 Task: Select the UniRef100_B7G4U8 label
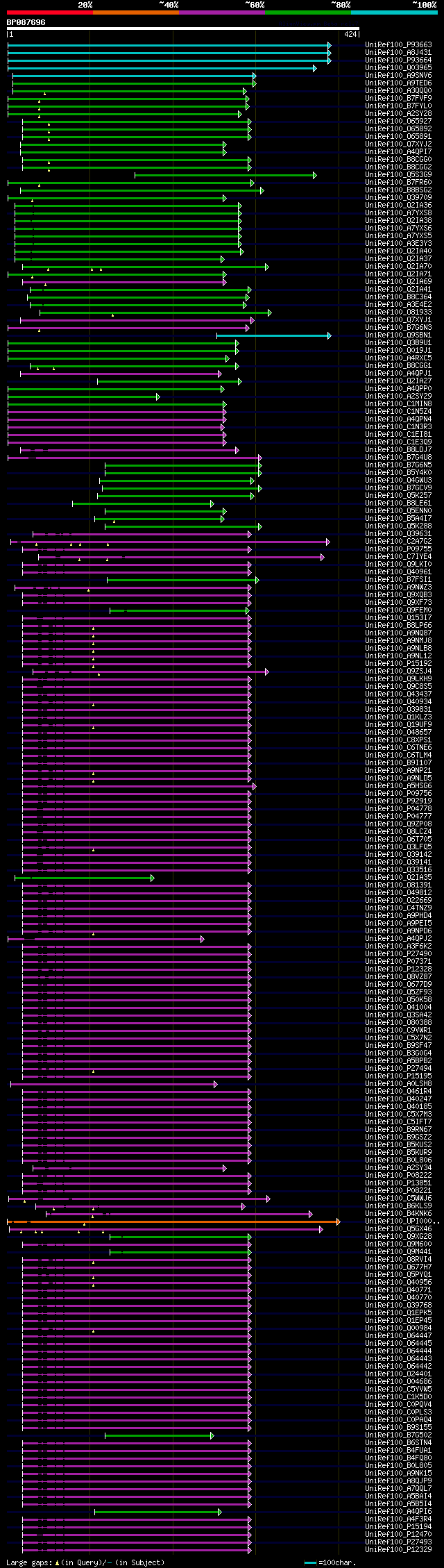[398, 458]
